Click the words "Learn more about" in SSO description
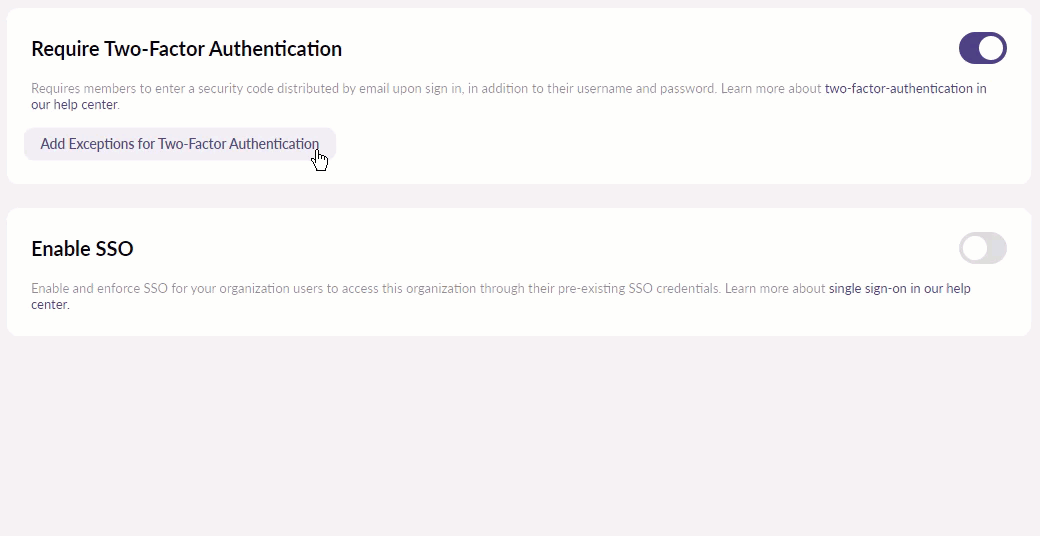This screenshot has width=1040, height=536. pos(775,288)
